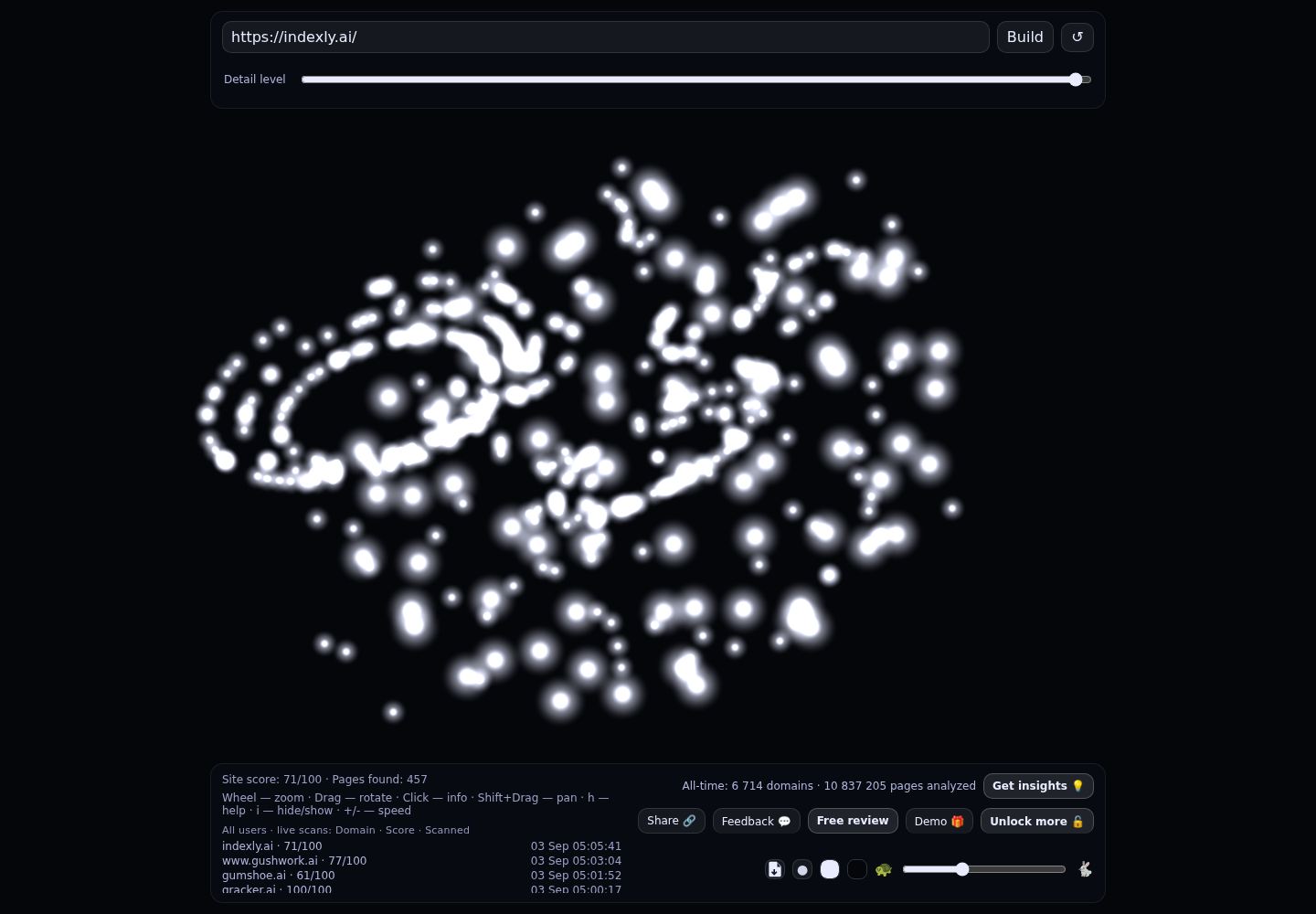
Task: Select the white color swatch
Action: click(x=830, y=869)
